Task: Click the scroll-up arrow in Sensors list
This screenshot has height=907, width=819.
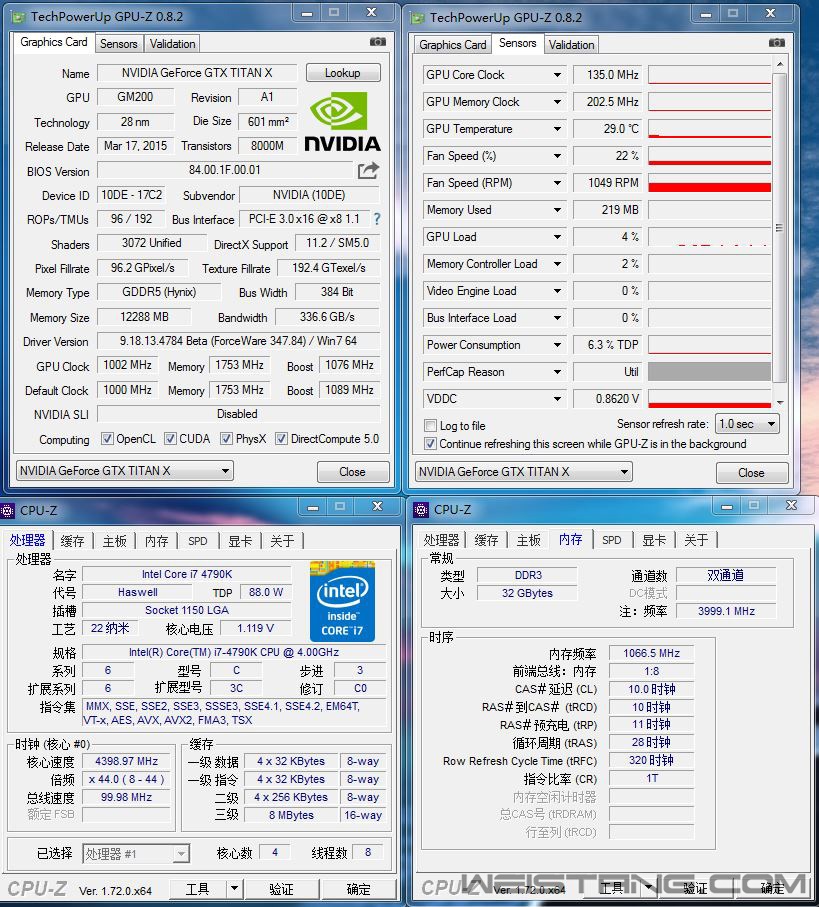Action: click(779, 64)
